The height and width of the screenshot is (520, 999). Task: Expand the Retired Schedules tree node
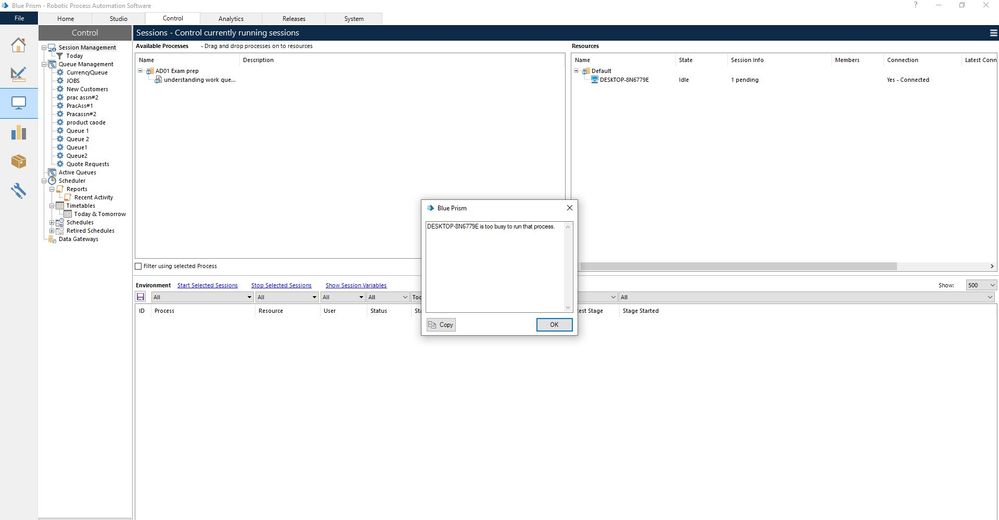point(52,231)
